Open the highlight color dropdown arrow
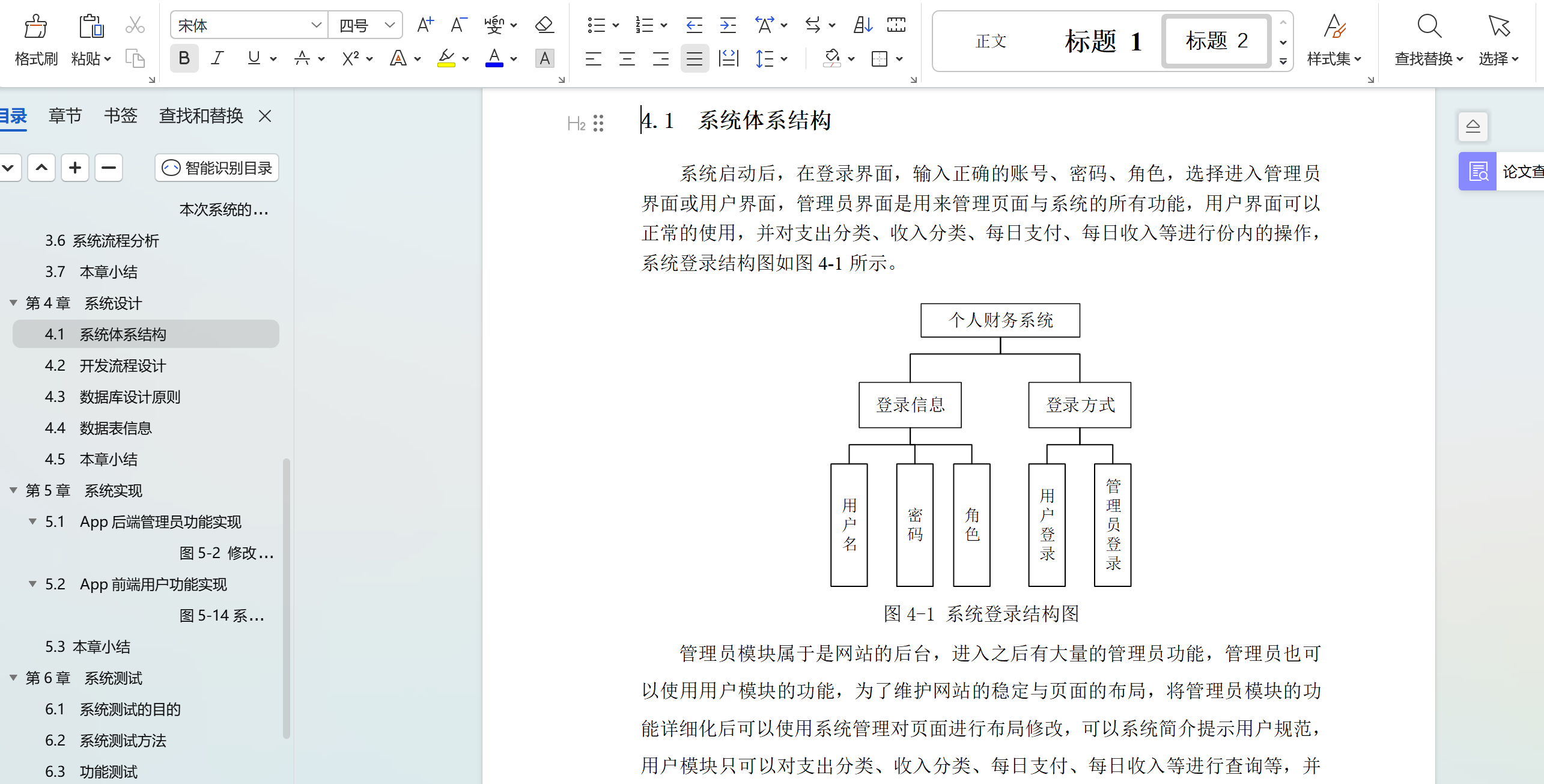Screen dimensions: 1544x784 pos(466,59)
